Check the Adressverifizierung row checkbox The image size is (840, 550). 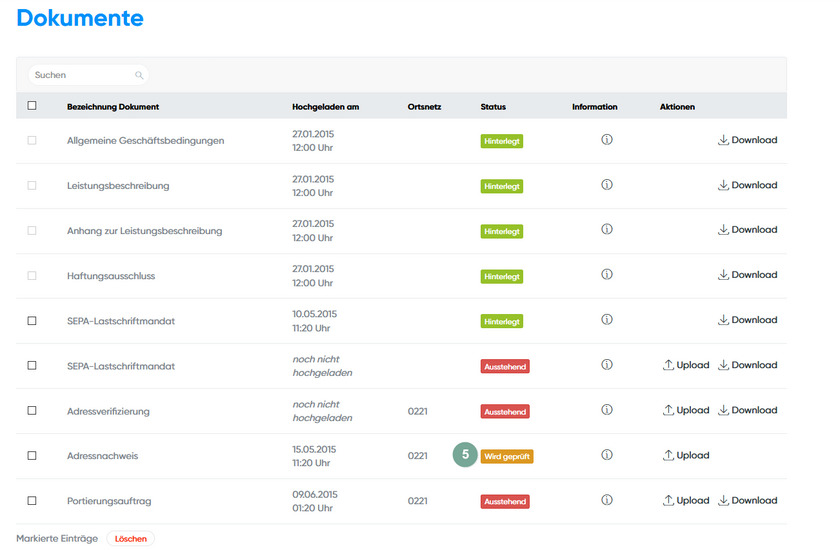[x=32, y=411]
